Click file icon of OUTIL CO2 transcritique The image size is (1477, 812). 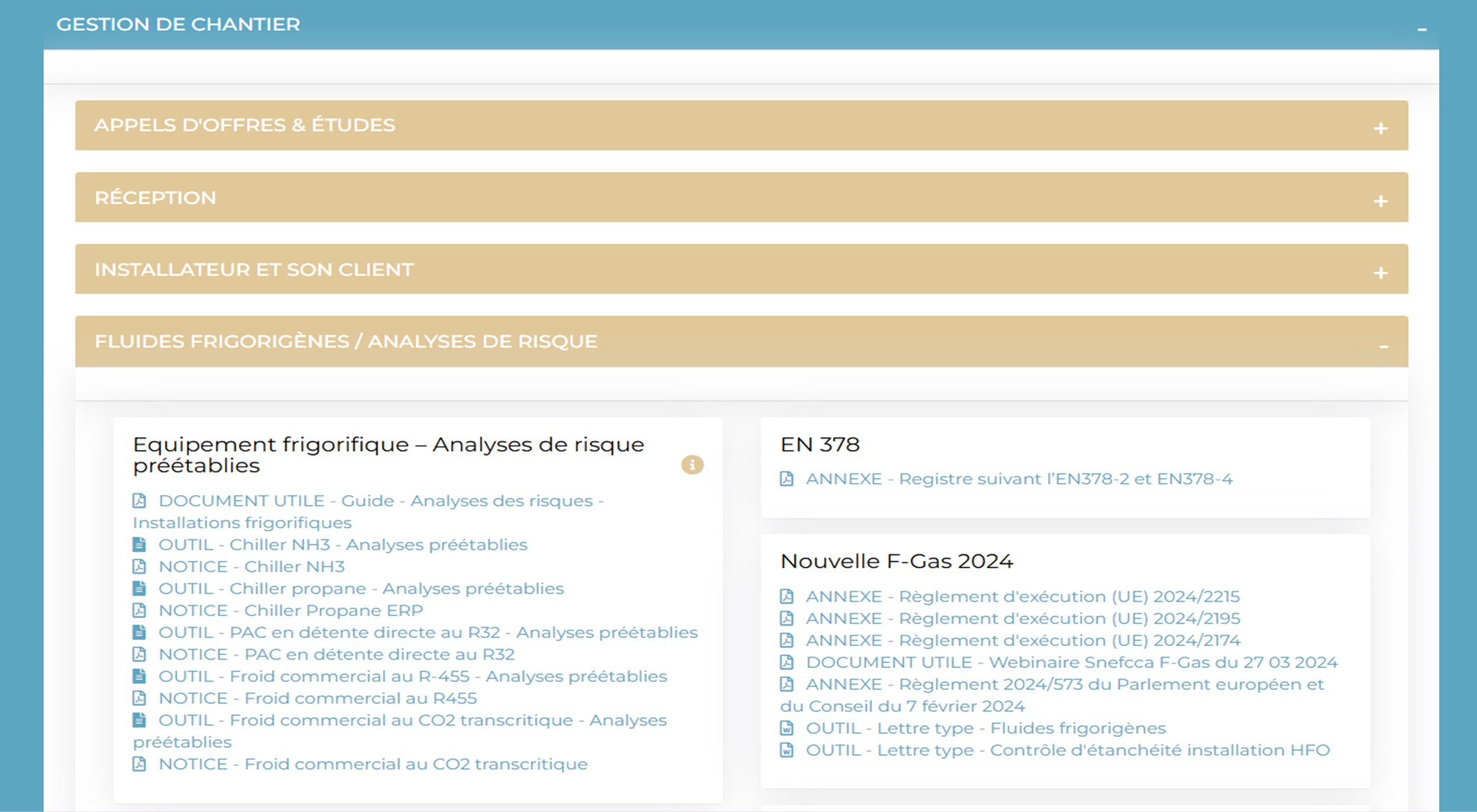[139, 720]
